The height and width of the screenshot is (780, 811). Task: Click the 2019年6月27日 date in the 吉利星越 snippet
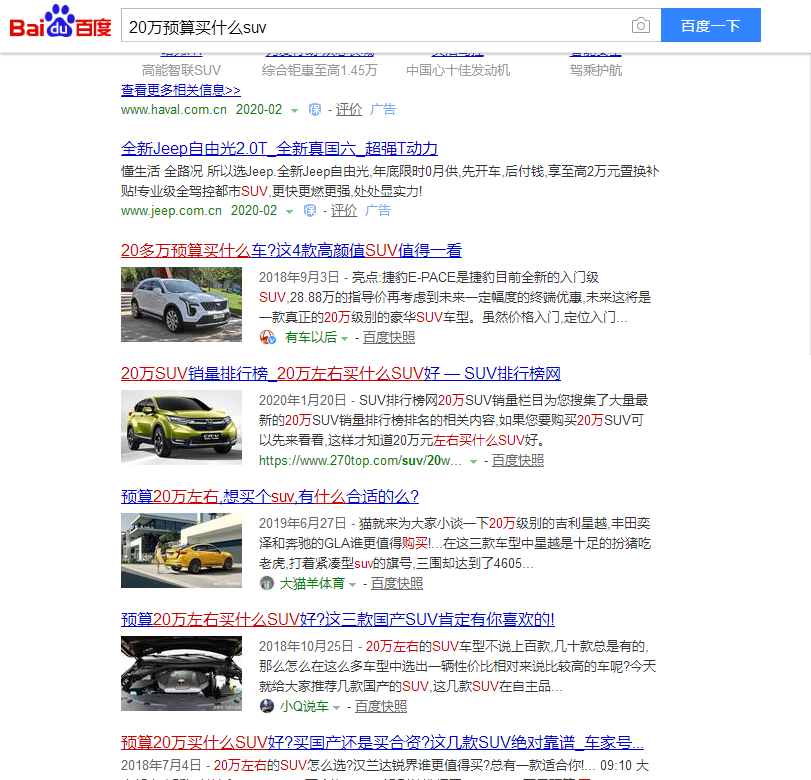tap(303, 523)
